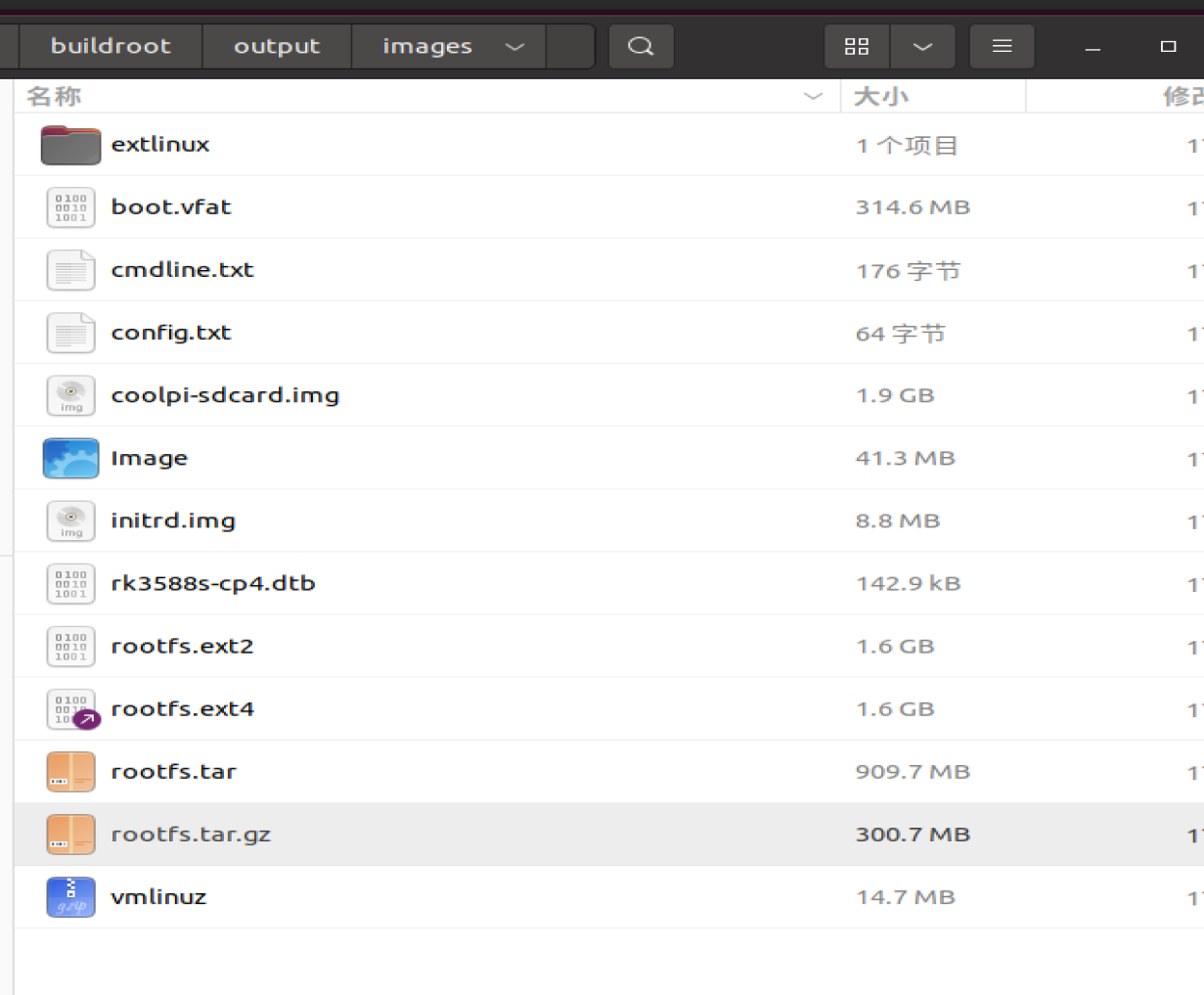Open view options dropdown arrow

coord(922,46)
